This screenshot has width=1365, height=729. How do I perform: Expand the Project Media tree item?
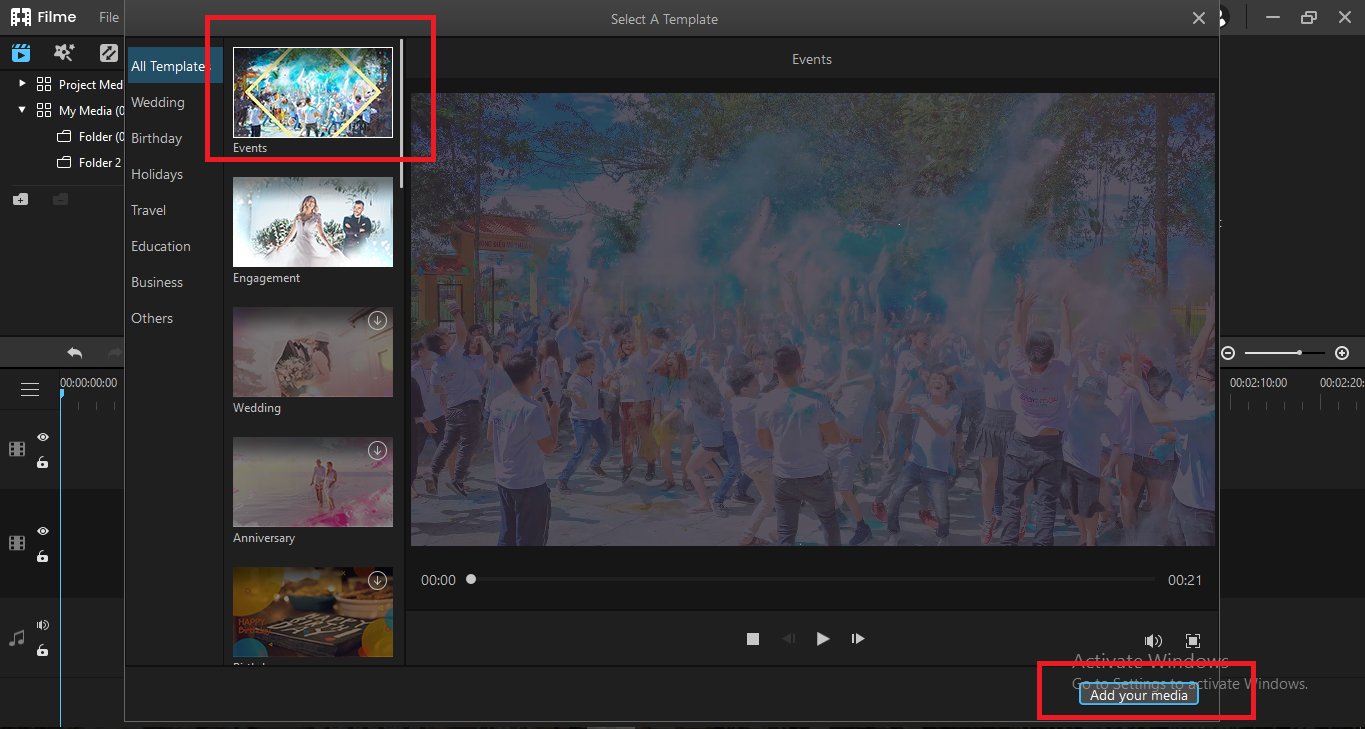(x=22, y=84)
